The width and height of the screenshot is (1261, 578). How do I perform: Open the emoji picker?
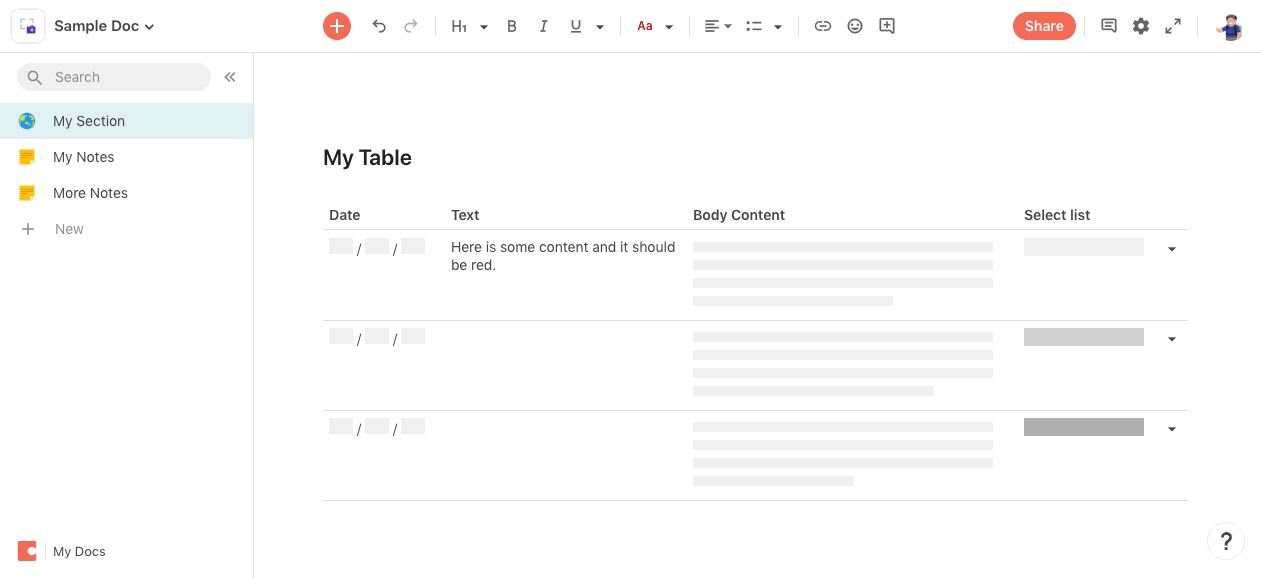855,26
